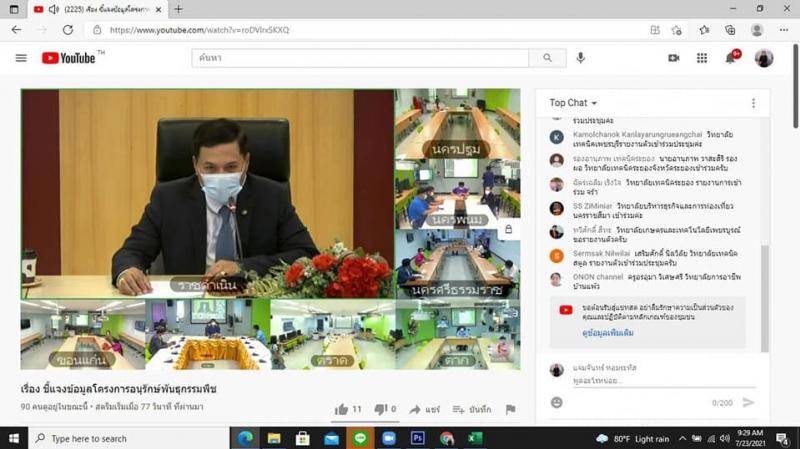The height and width of the screenshot is (449, 800).
Task: Open Zoom from the taskbar
Action: [389, 438]
